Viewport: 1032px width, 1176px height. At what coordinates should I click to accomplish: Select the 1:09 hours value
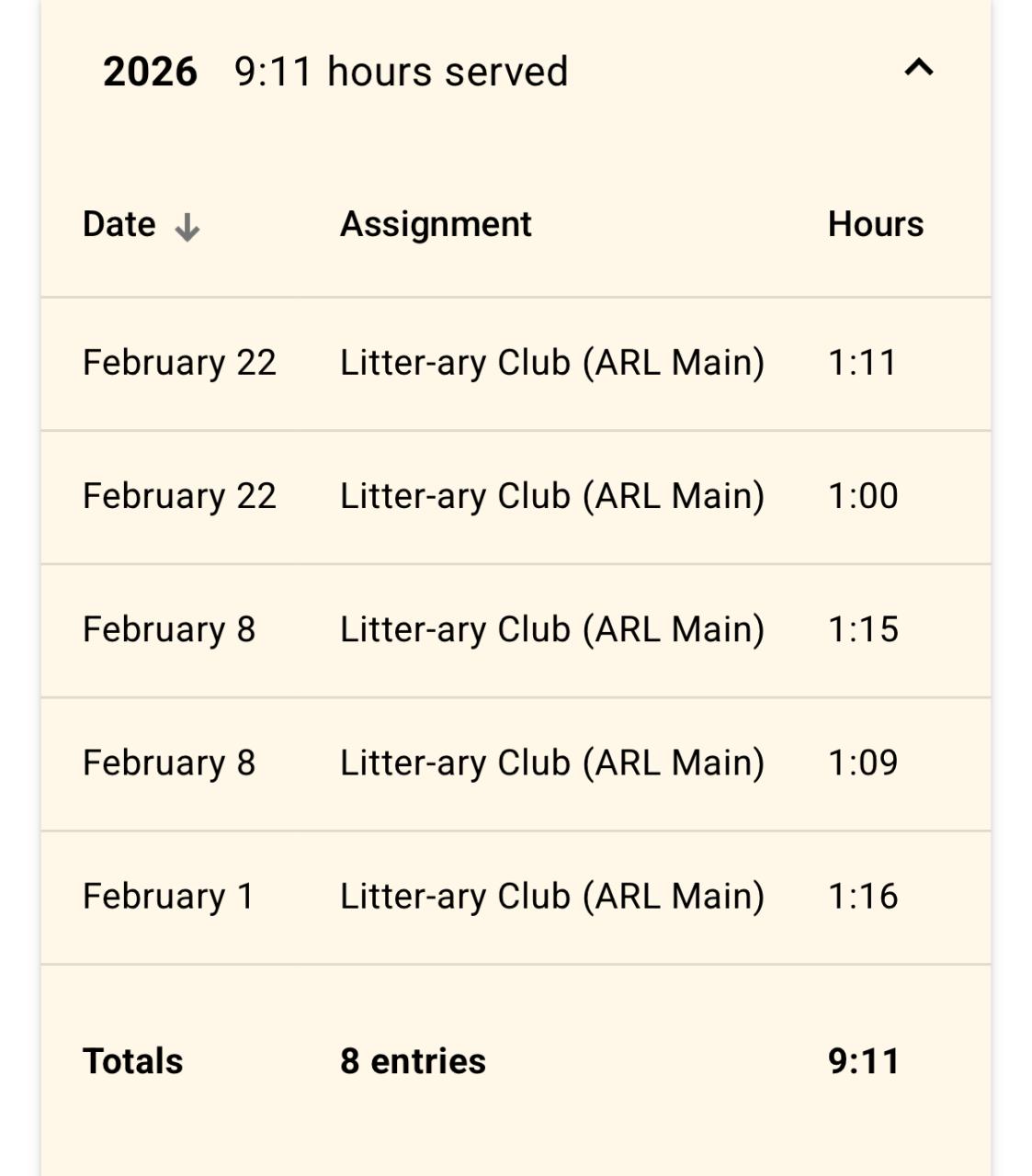(x=863, y=763)
